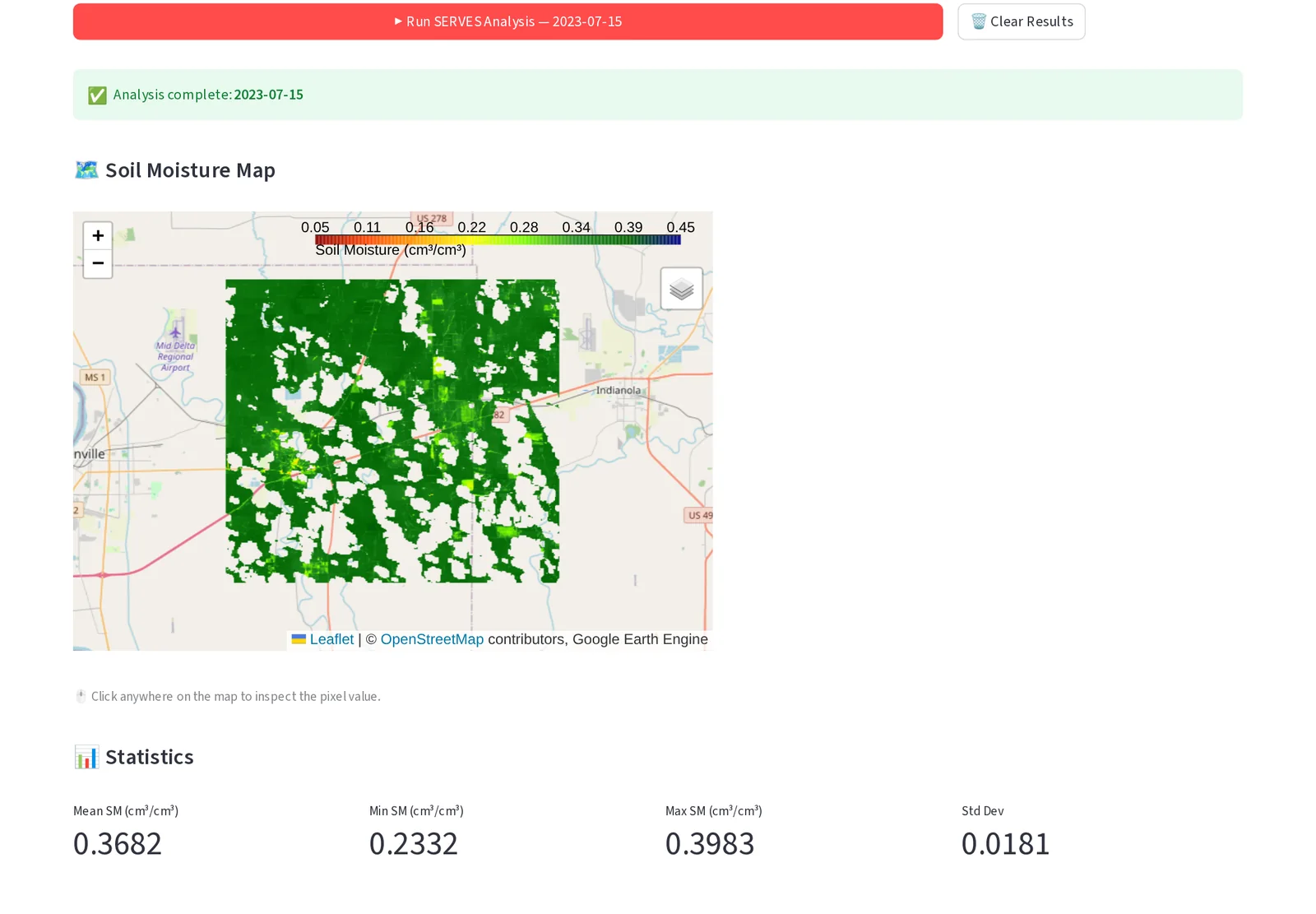Zoom in on the soil moisture map
The image size is (1316, 914).
pos(98,236)
